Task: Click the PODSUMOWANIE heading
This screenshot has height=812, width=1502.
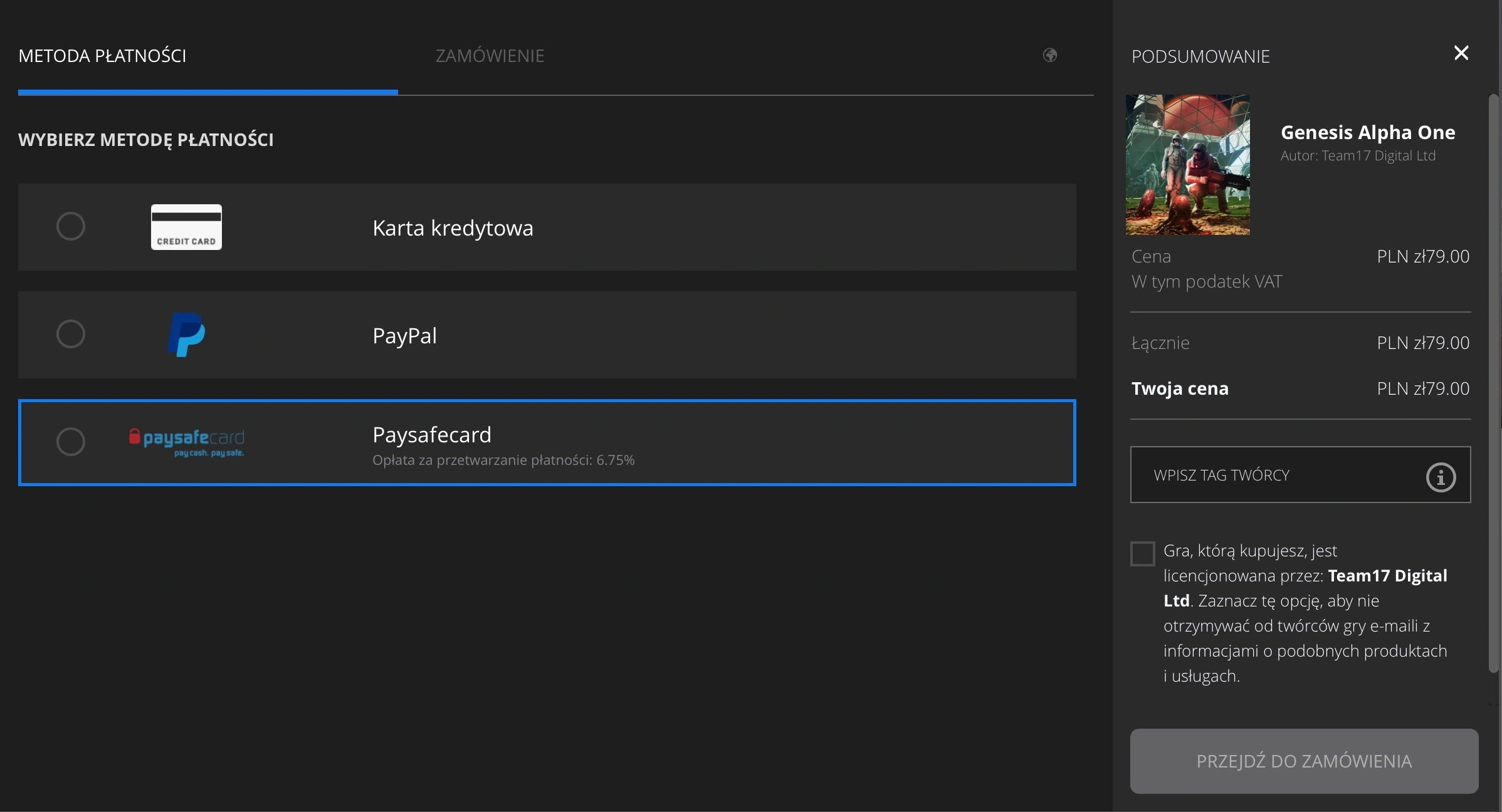Action: tap(1200, 56)
